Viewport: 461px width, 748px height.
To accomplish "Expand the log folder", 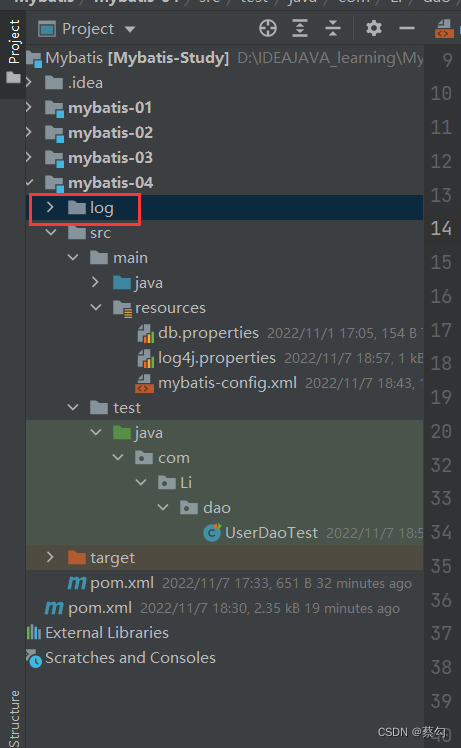I will (50, 208).
